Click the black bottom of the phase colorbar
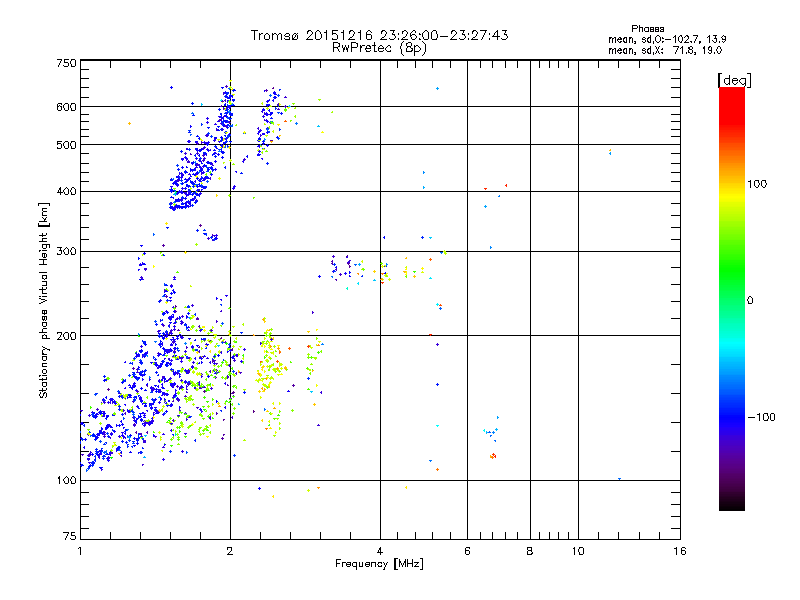 click(x=732, y=503)
